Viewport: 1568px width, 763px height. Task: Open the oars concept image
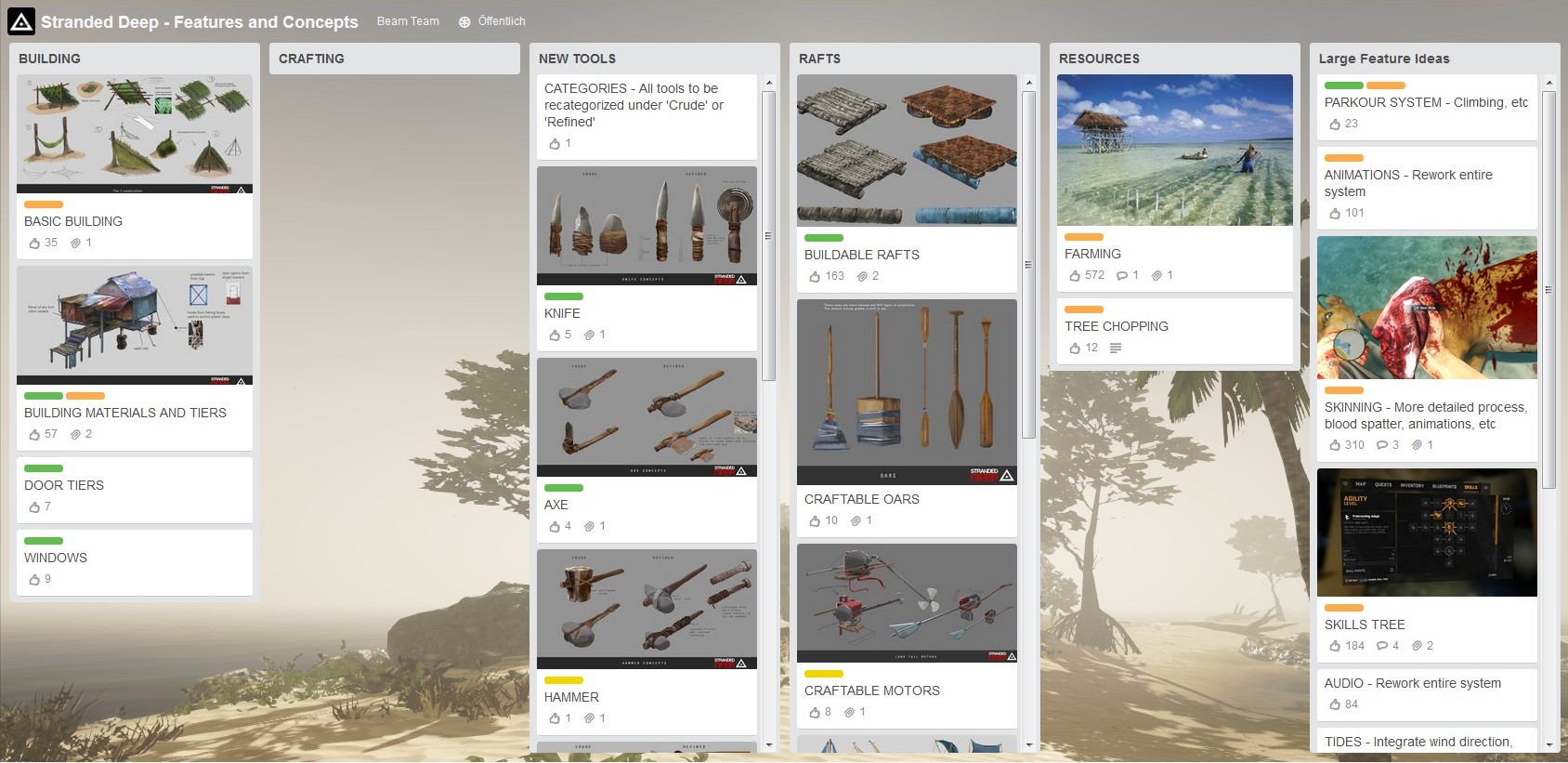pyautogui.click(x=907, y=392)
